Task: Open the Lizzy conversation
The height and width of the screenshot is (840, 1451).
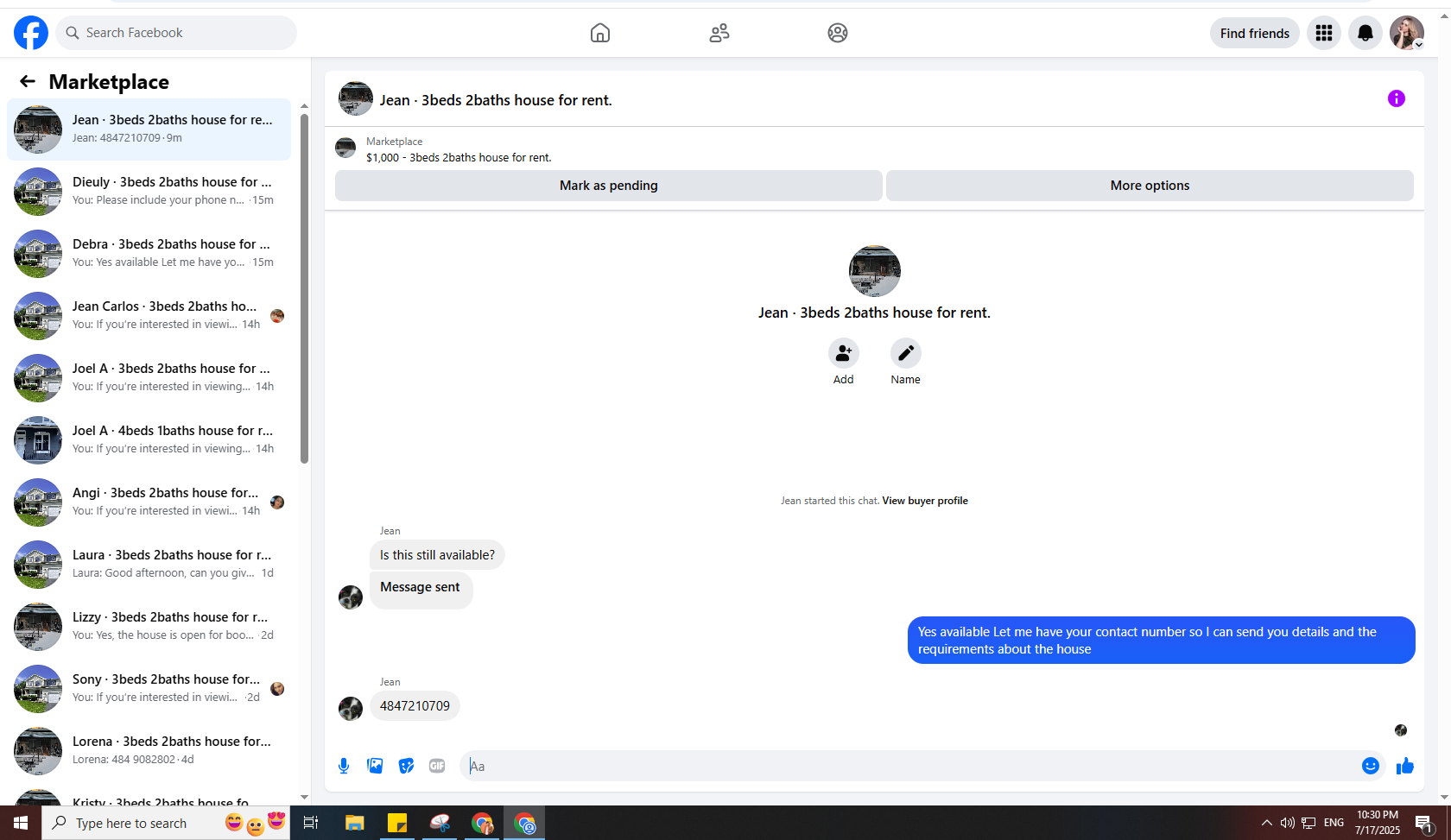Action: tap(149, 627)
